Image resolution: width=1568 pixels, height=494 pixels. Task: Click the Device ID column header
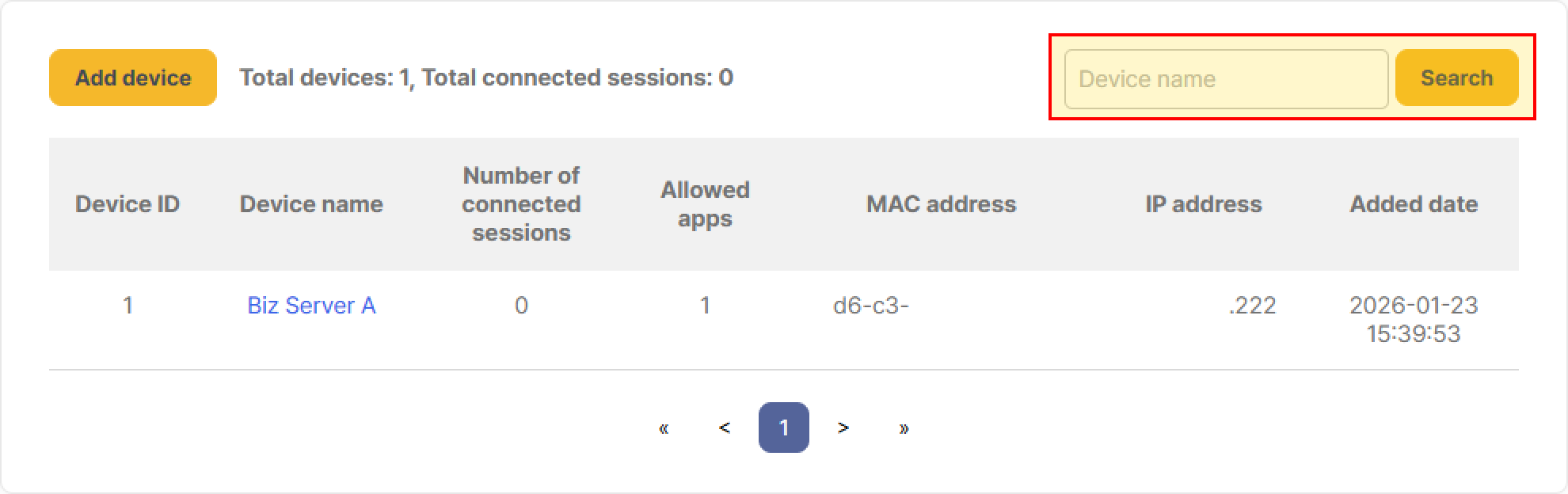coord(127,204)
